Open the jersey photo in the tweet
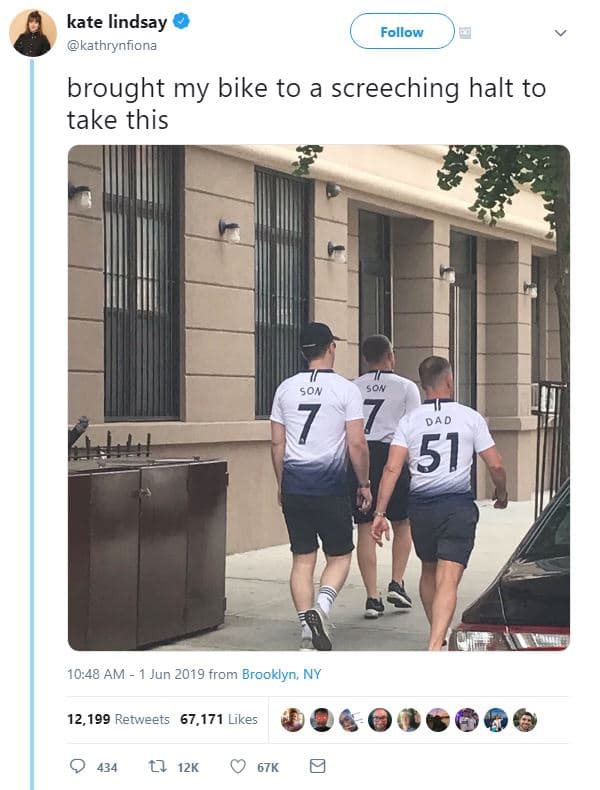600x790 pixels. click(319, 398)
